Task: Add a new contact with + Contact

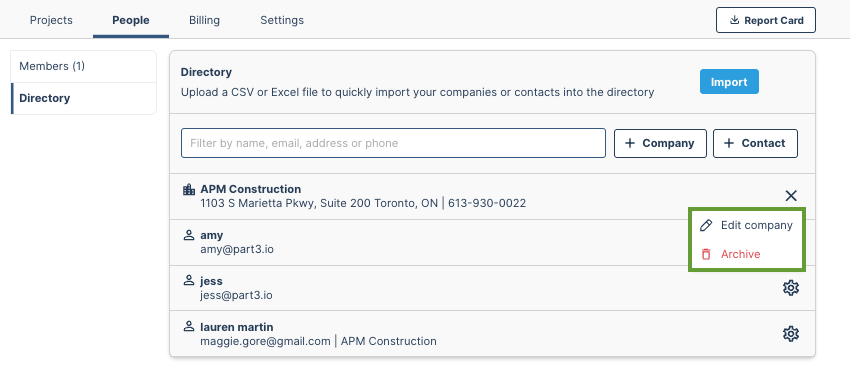Action: (x=755, y=143)
